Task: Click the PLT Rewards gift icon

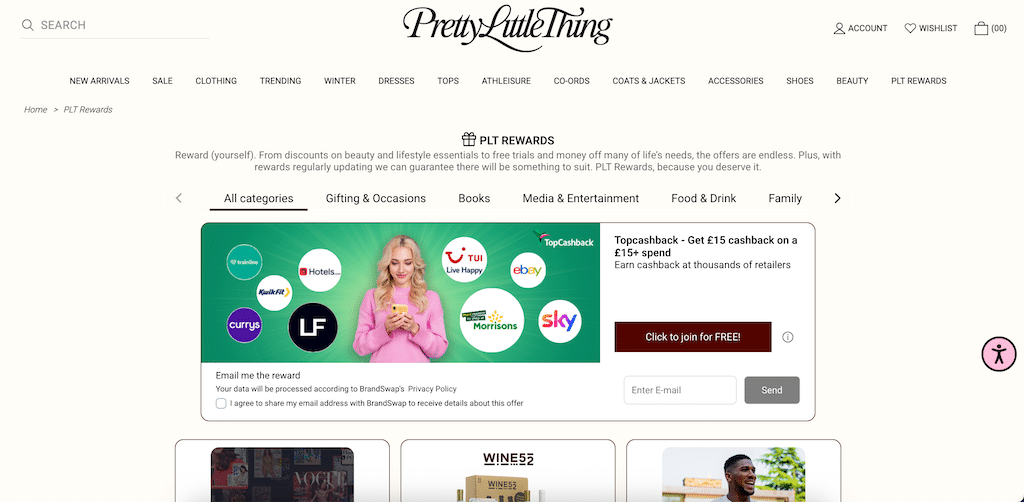Action: click(469, 139)
